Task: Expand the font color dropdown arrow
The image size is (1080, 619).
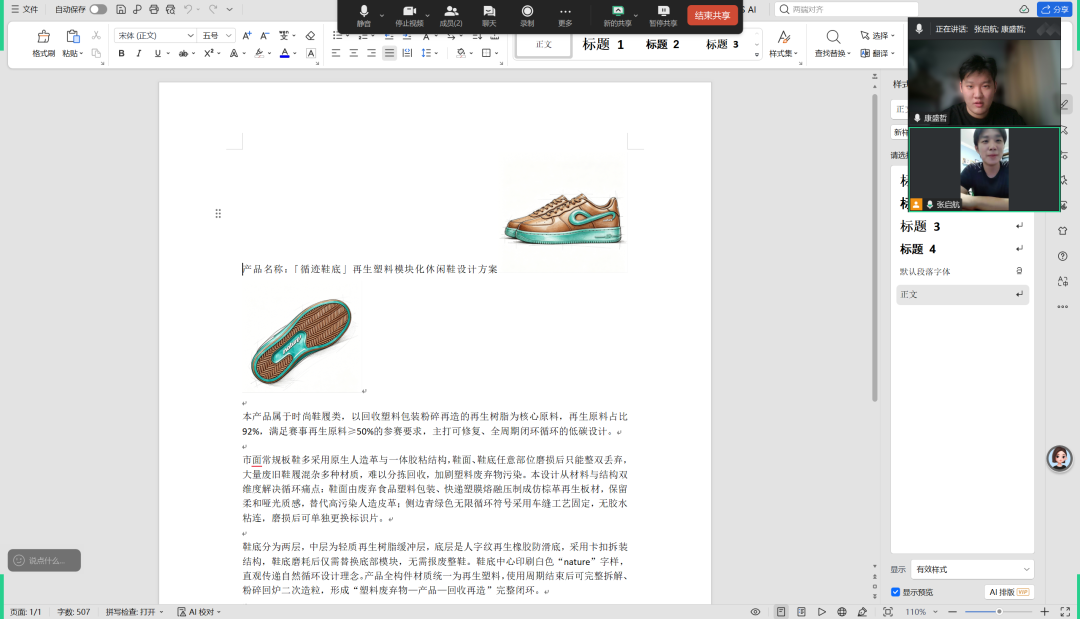Action: [295, 54]
